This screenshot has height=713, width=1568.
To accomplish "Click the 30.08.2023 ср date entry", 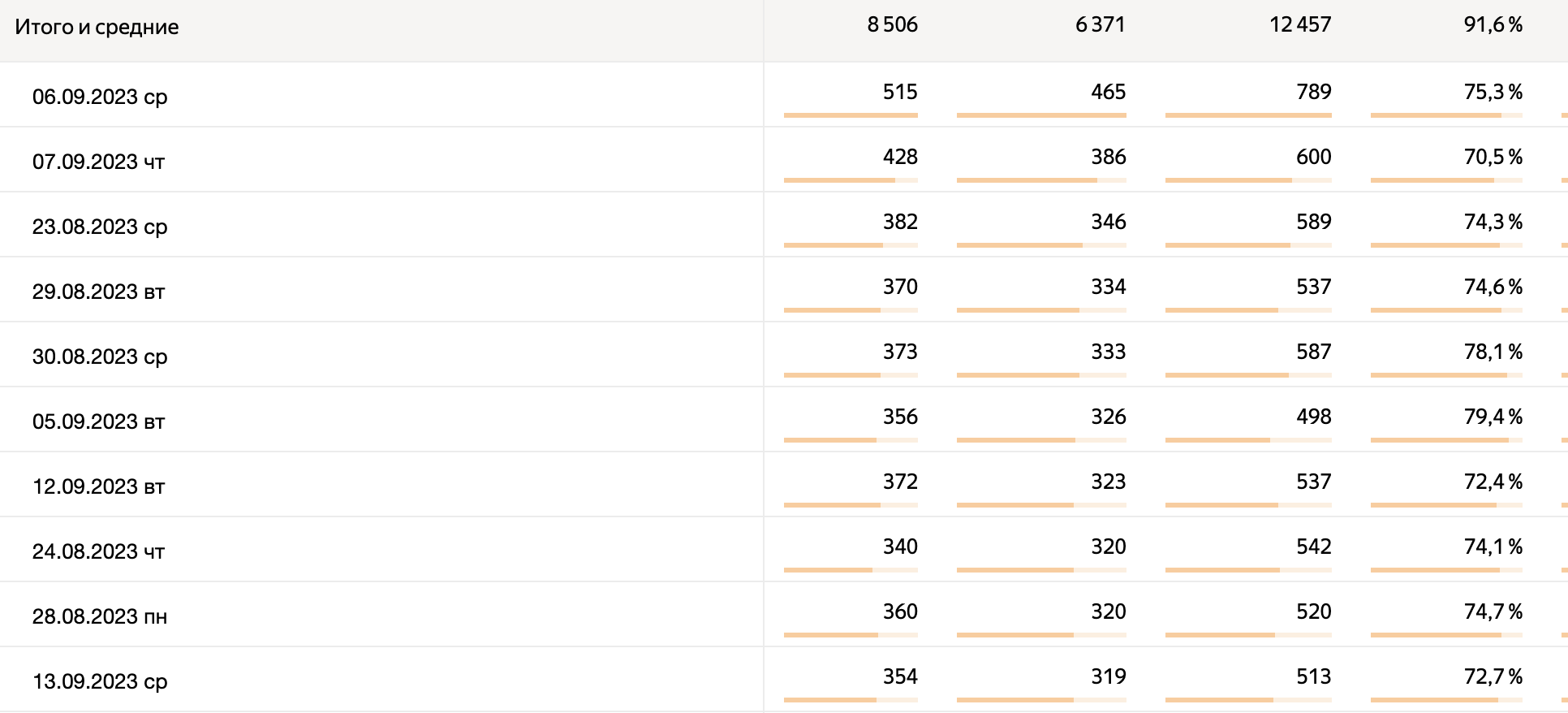I will pyautogui.click(x=100, y=356).
